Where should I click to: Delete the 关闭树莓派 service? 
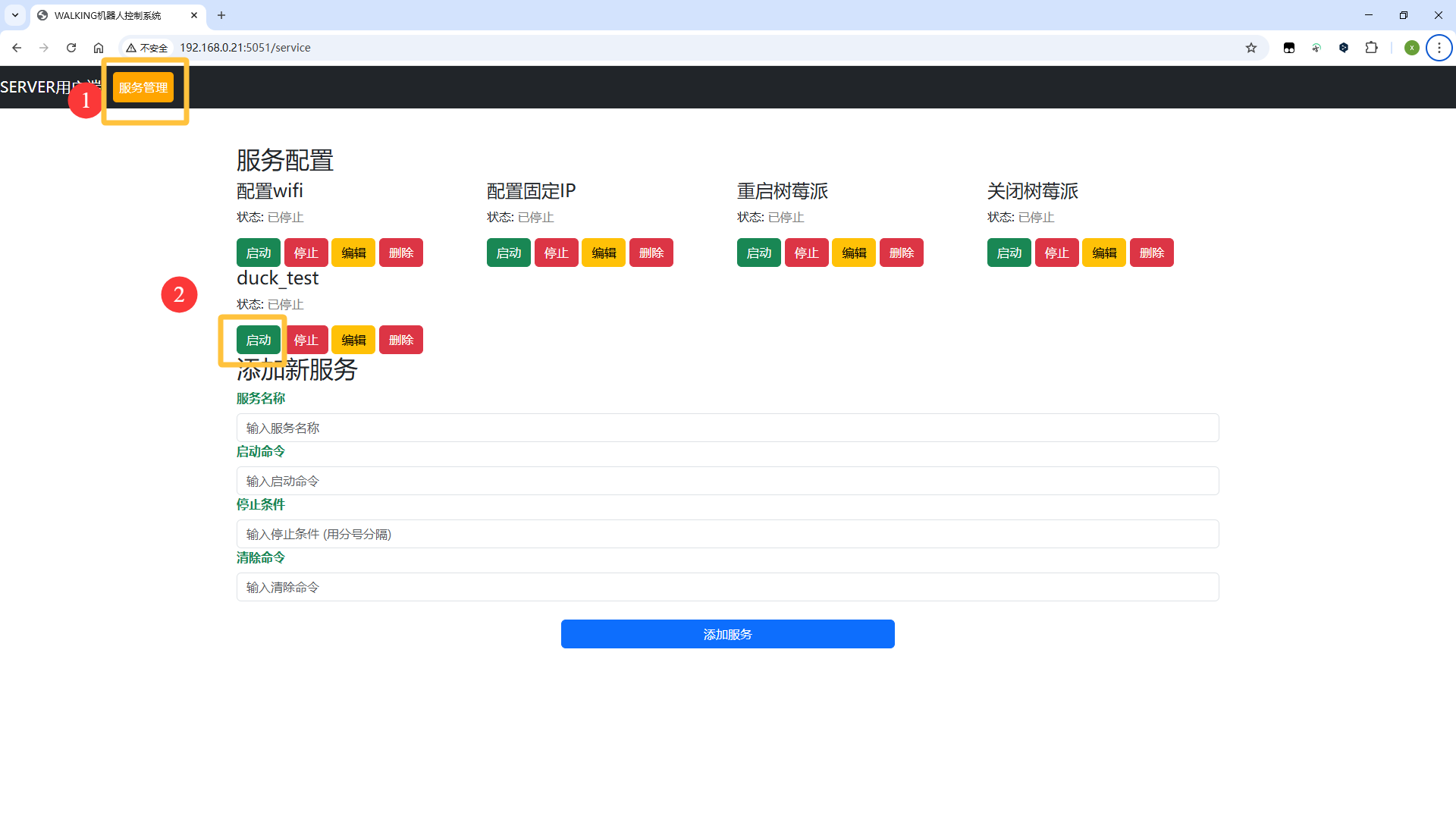coord(1152,253)
